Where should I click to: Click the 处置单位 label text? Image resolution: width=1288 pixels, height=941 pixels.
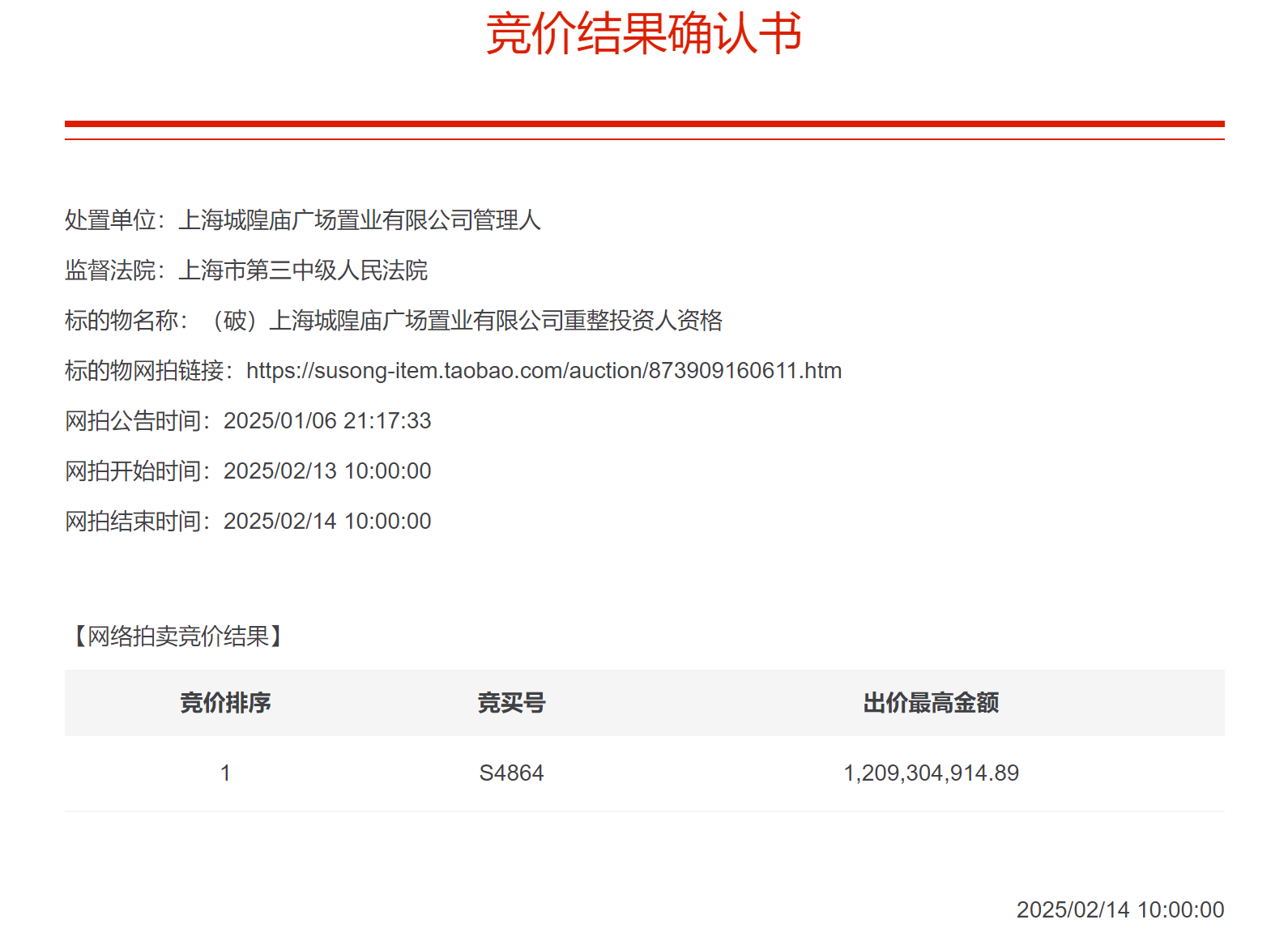coord(110,220)
